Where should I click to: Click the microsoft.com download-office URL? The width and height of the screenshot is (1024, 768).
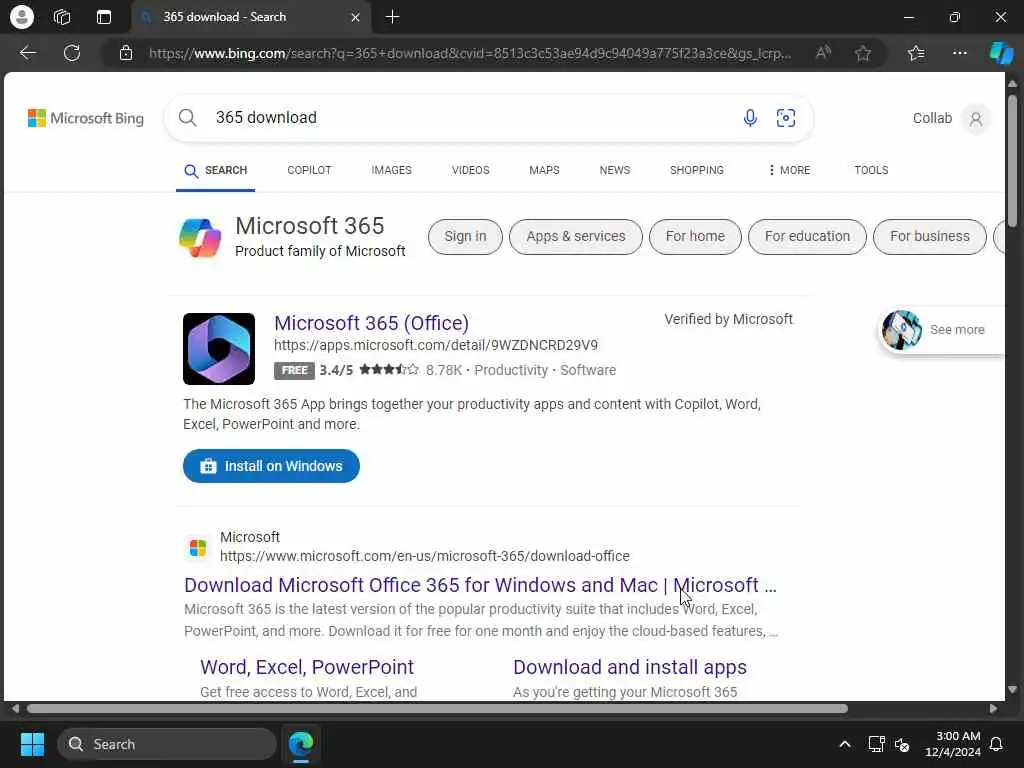click(x=424, y=556)
